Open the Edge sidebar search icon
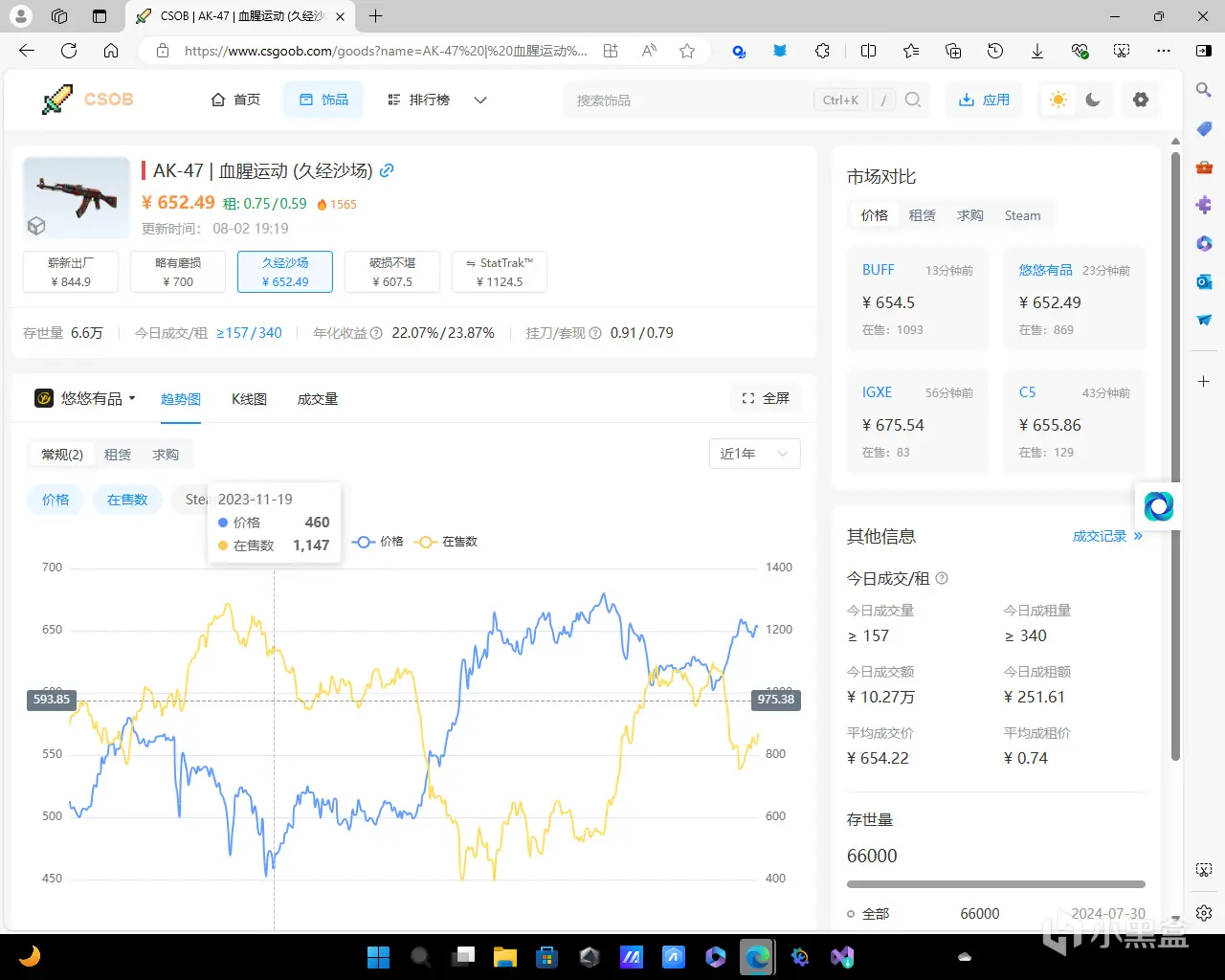This screenshot has width=1225, height=980. click(1204, 90)
